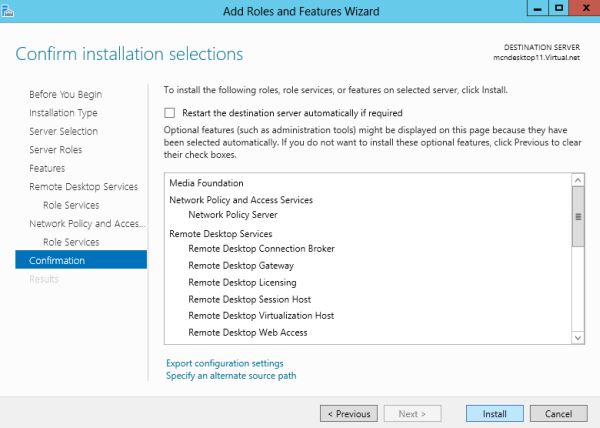600x428 pixels.
Task: Open Export configuration settings link
Action: 224,363
